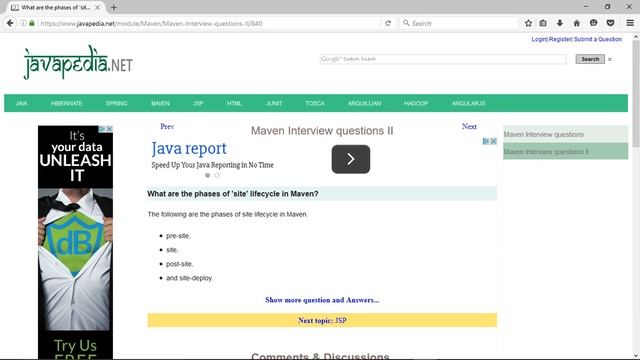Clear the Google custom search with X
The width and height of the screenshot is (640, 360).
[610, 59]
